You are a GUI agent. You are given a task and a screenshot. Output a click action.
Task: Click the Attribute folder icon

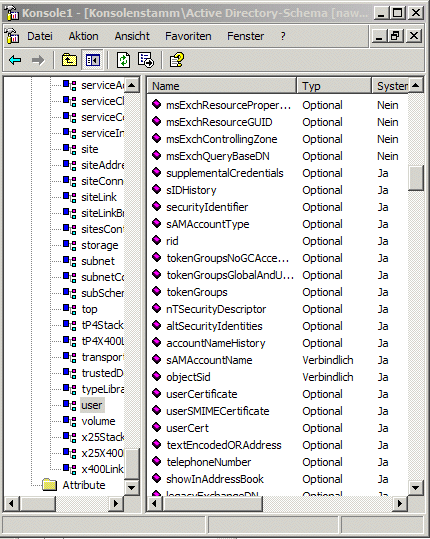pos(50,485)
